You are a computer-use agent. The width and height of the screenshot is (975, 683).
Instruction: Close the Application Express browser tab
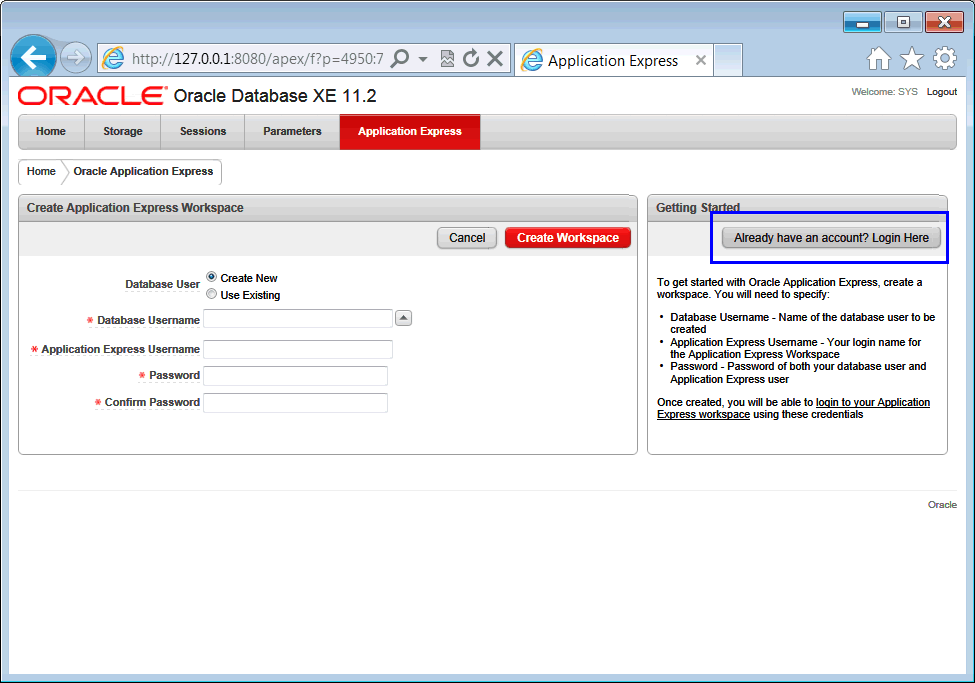[701, 60]
